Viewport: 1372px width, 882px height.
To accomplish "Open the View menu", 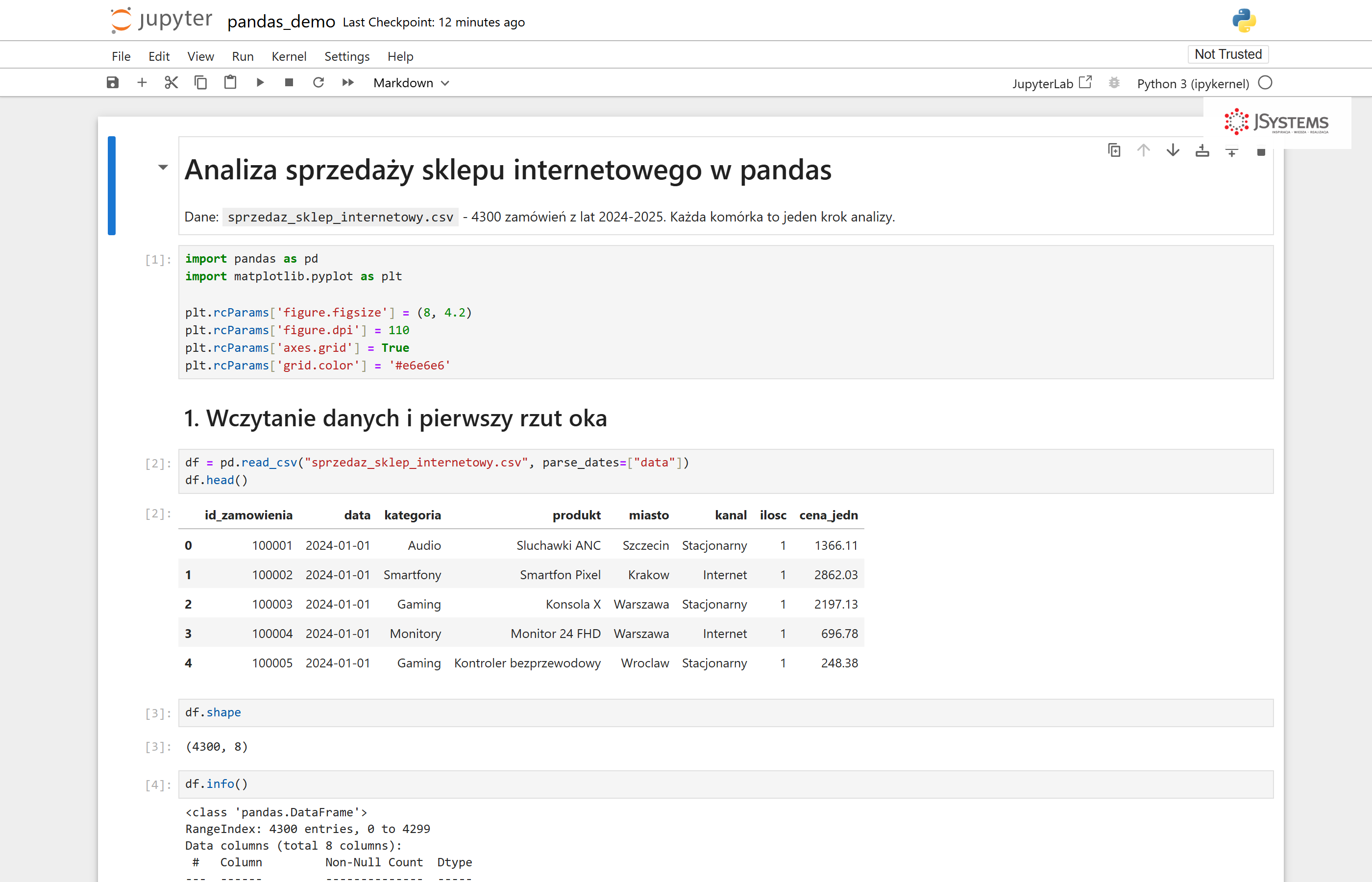I will (200, 56).
